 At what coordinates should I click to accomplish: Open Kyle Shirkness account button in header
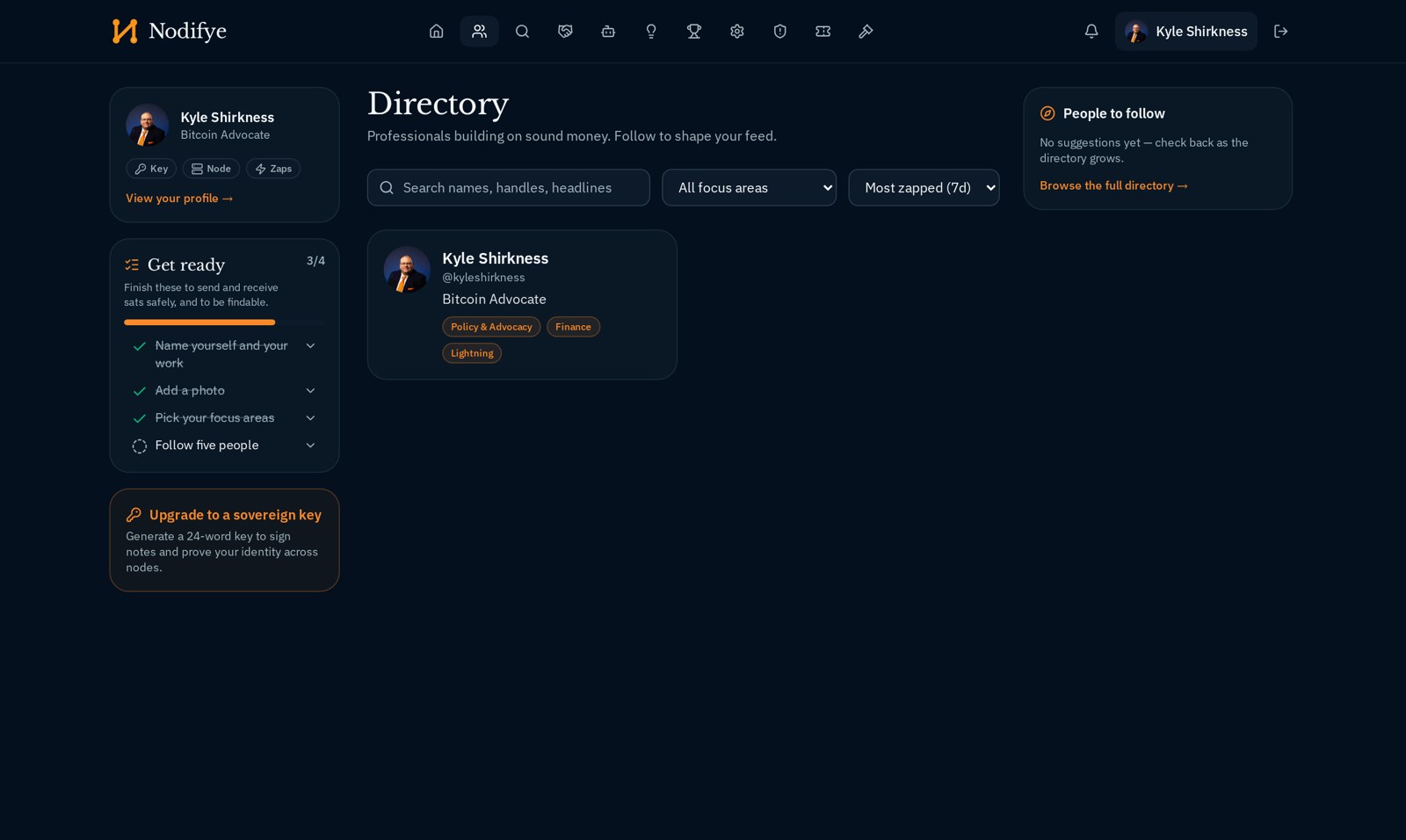1186,32
